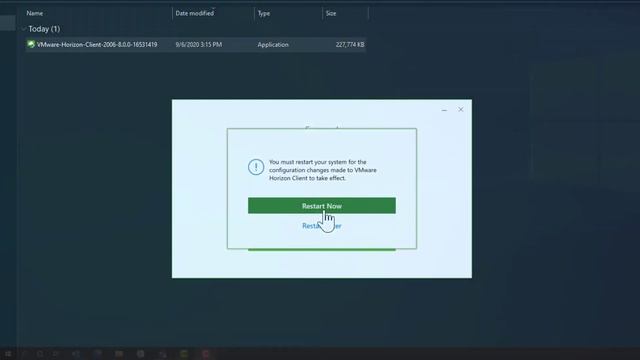Click the Restart Now button
640x360 pixels.
322,206
